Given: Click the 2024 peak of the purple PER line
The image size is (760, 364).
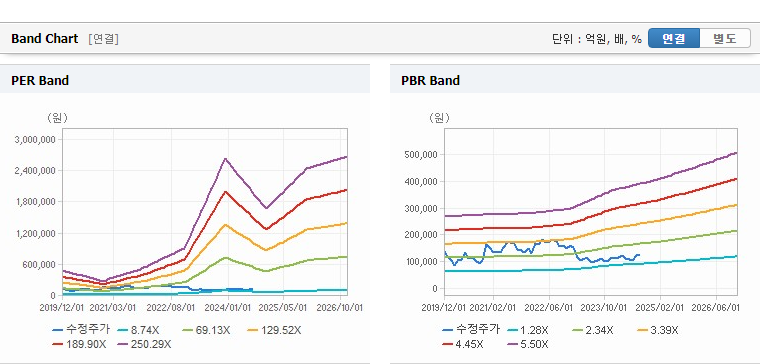Looking at the screenshot, I should (x=225, y=158).
